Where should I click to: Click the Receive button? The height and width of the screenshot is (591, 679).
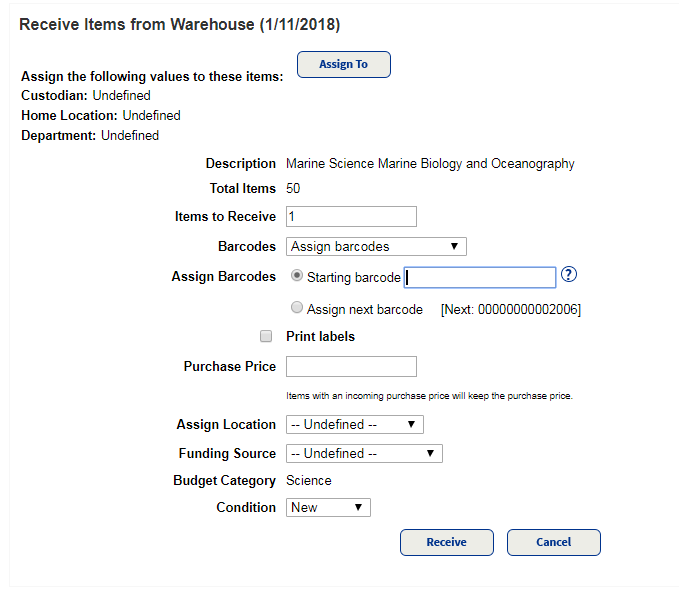coord(446,542)
